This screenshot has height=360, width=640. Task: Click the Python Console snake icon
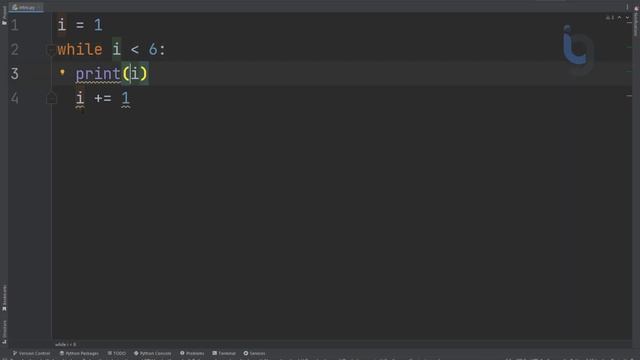coord(136,353)
